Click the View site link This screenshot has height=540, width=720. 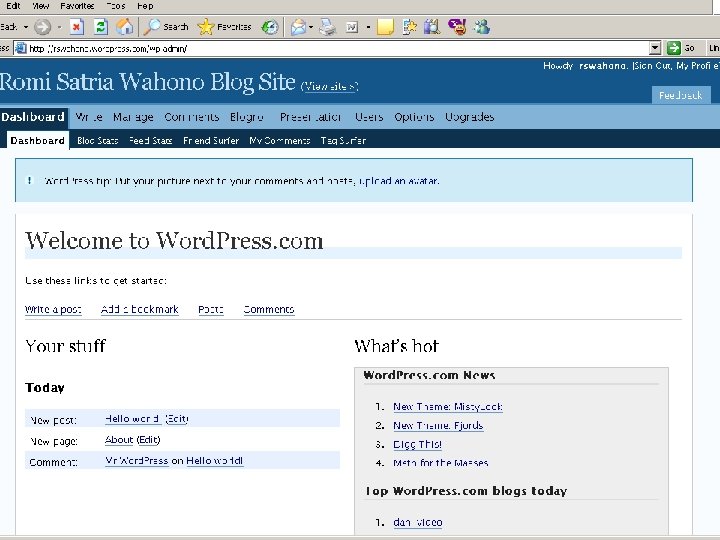click(x=330, y=86)
